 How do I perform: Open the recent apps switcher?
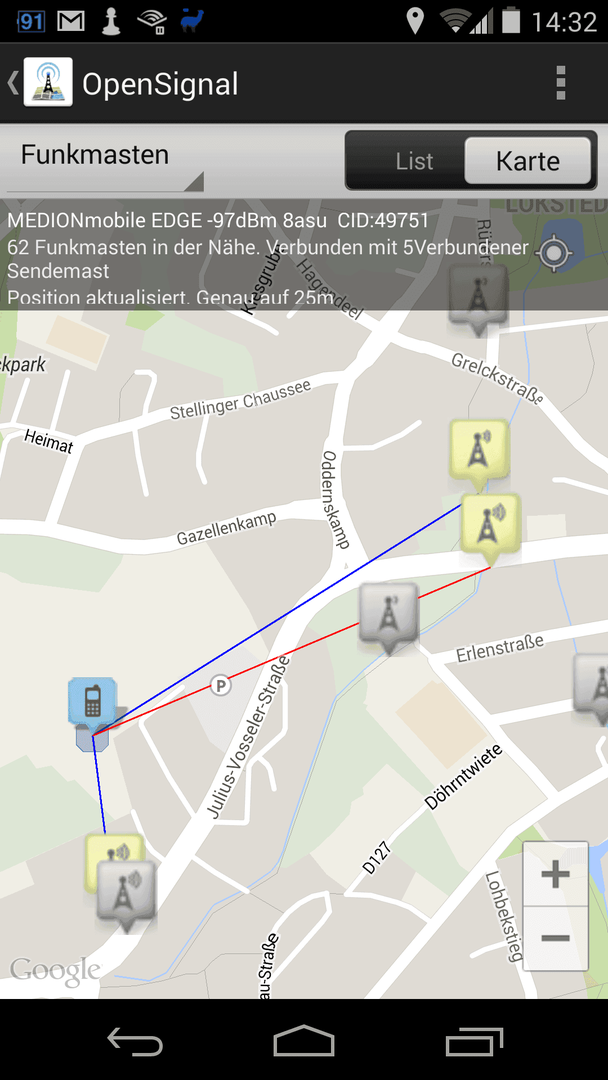(474, 1040)
